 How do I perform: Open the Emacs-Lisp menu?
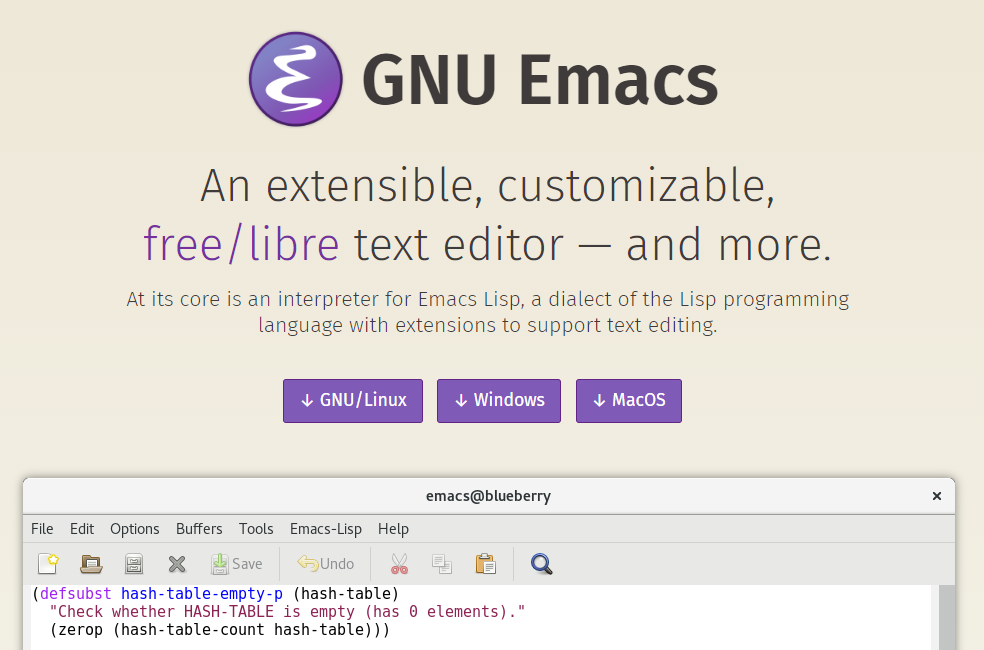[x=326, y=529]
